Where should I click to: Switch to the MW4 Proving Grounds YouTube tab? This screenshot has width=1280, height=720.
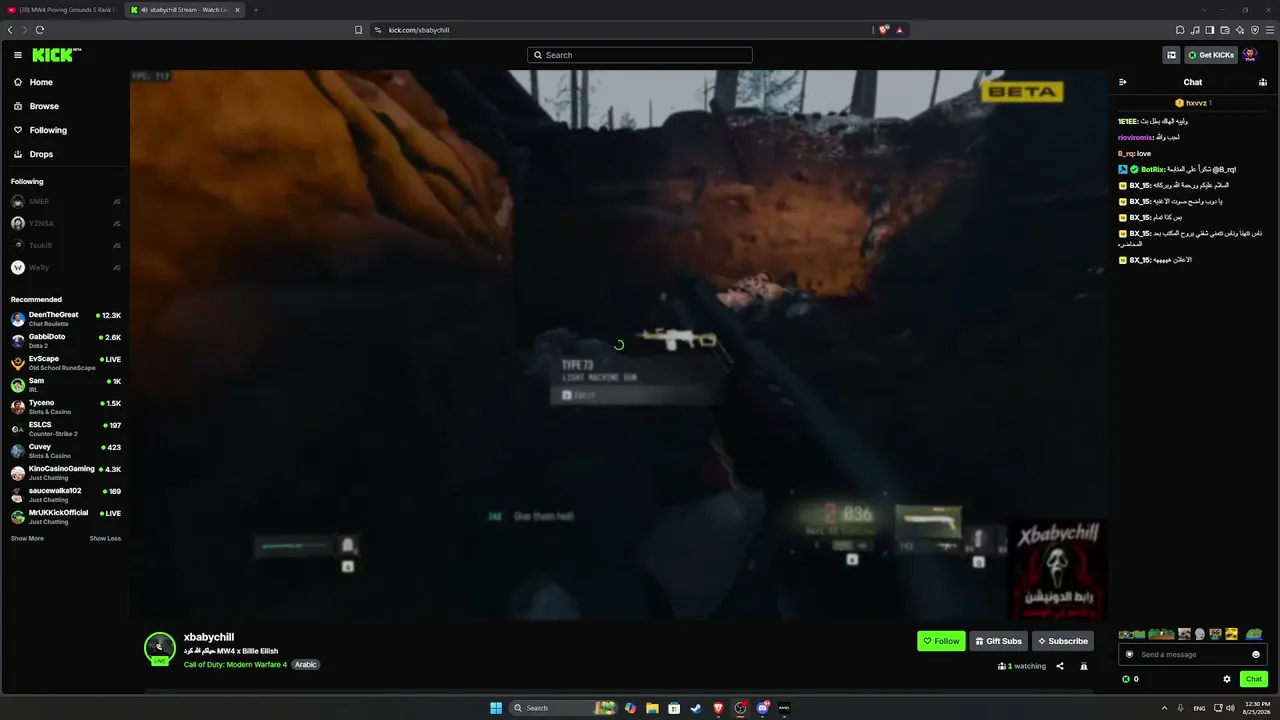pos(62,10)
